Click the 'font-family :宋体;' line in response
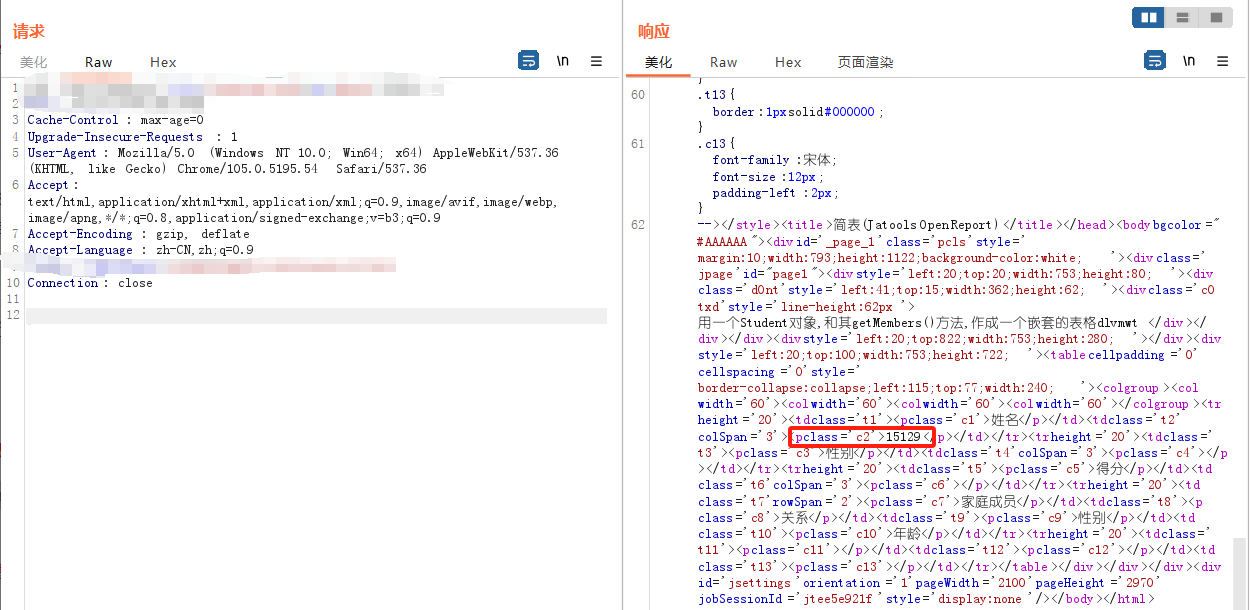 point(775,160)
